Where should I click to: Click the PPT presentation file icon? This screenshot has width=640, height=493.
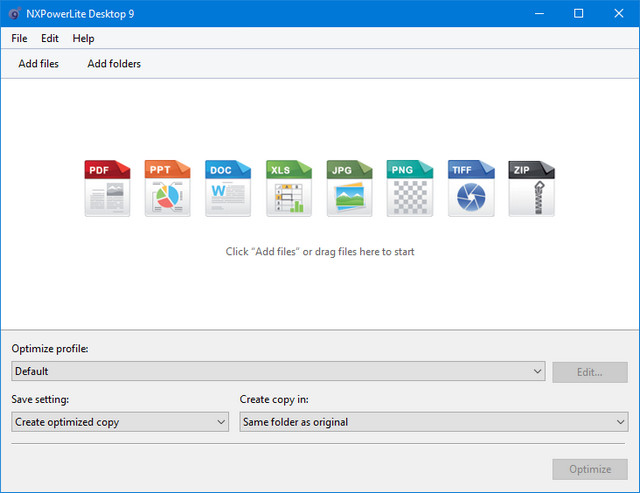(x=167, y=188)
